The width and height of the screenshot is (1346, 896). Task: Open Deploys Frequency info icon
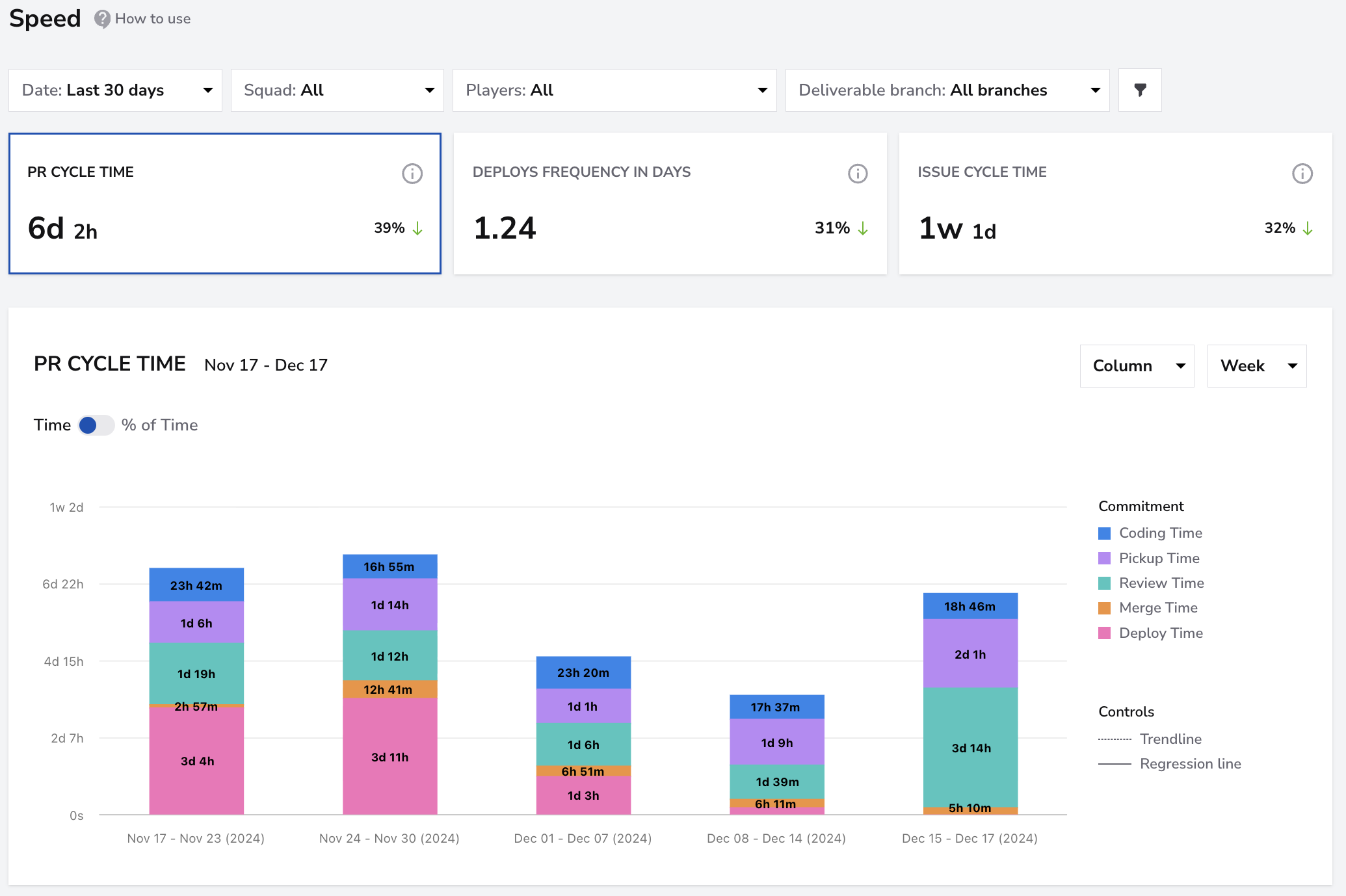(858, 174)
